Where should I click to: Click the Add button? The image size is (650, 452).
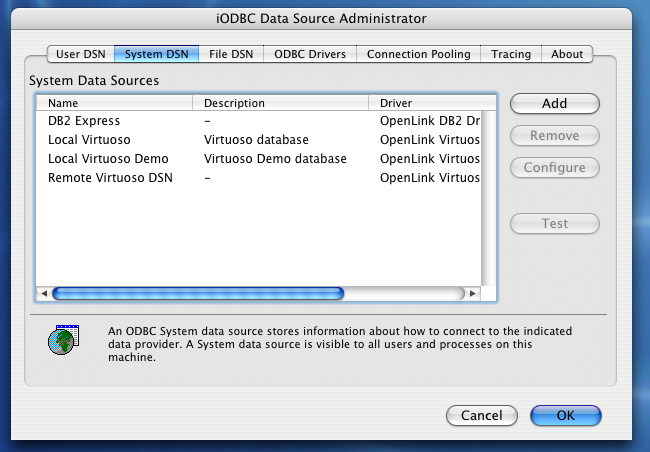point(555,103)
